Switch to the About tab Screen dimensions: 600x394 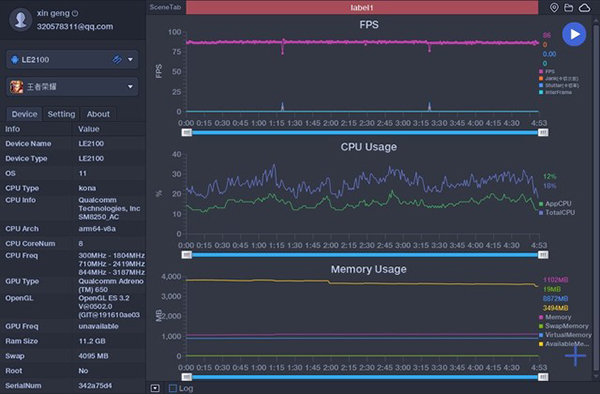[x=98, y=114]
